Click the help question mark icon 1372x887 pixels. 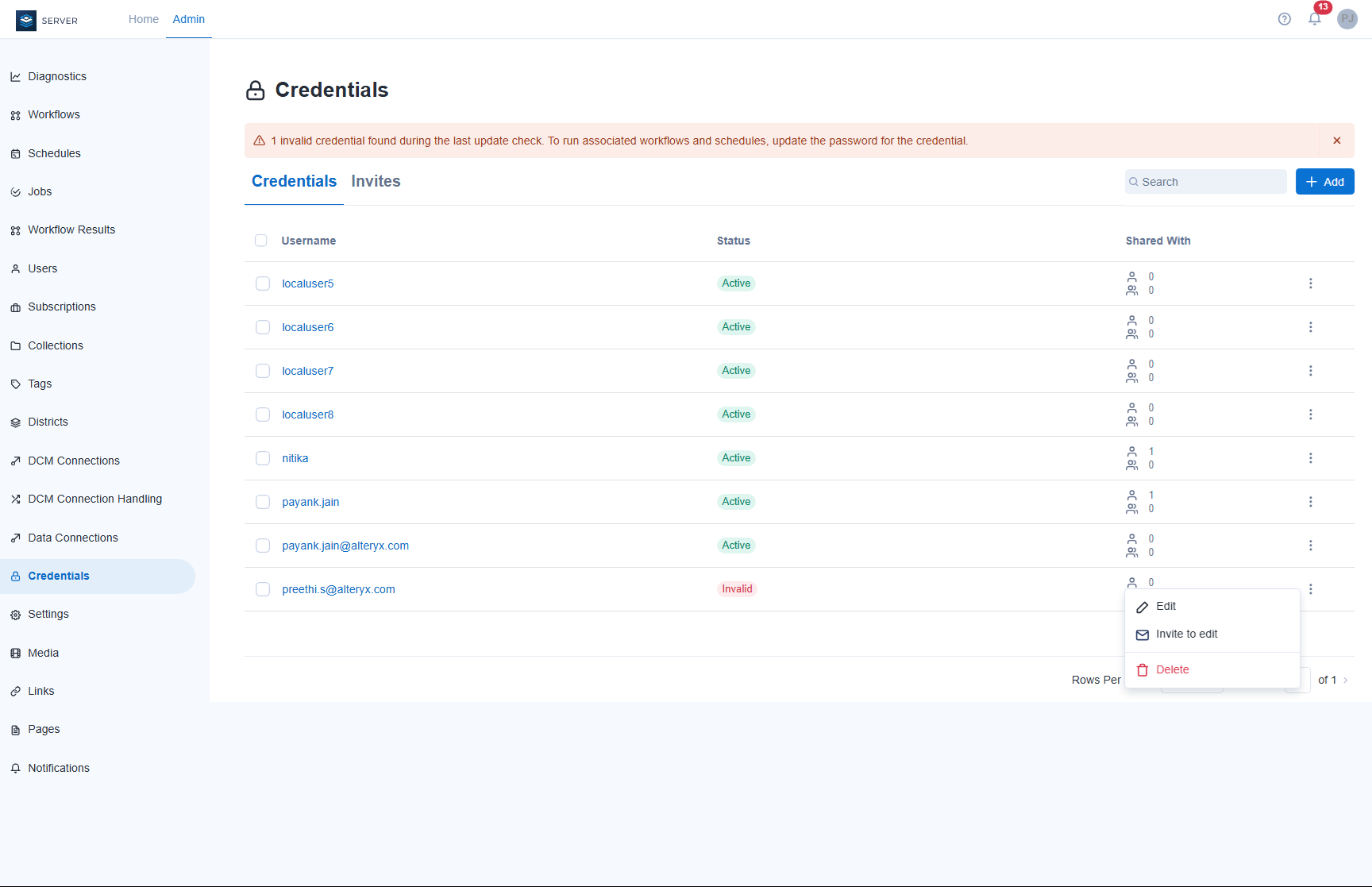tap(1284, 19)
